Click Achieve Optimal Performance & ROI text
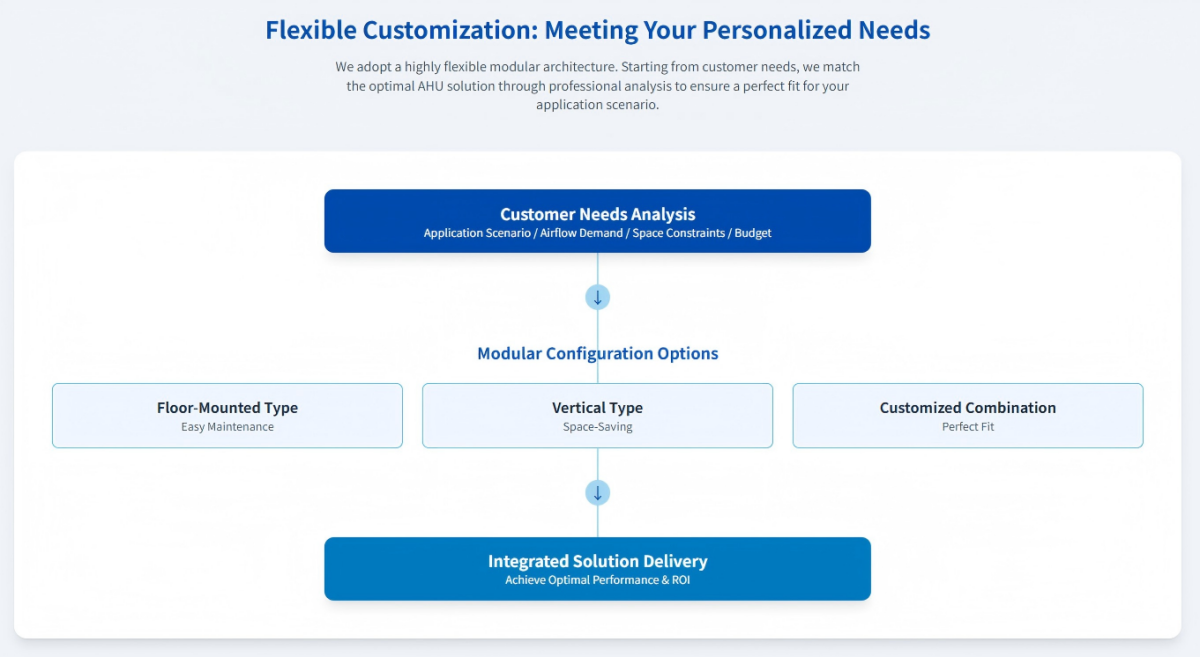Image resolution: width=1200 pixels, height=657 pixels. (597, 580)
